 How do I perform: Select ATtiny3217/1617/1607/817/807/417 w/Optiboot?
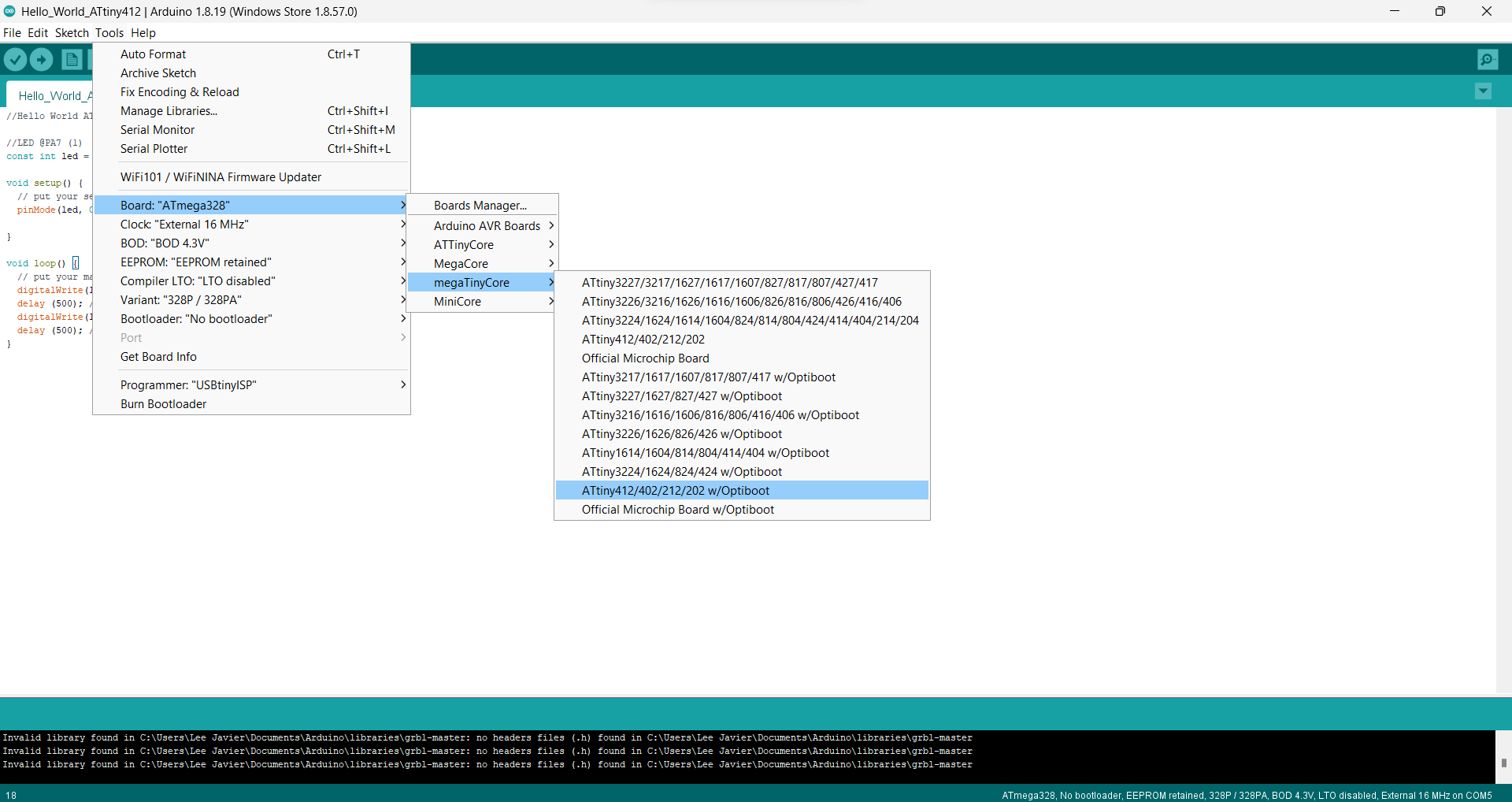[742, 377]
